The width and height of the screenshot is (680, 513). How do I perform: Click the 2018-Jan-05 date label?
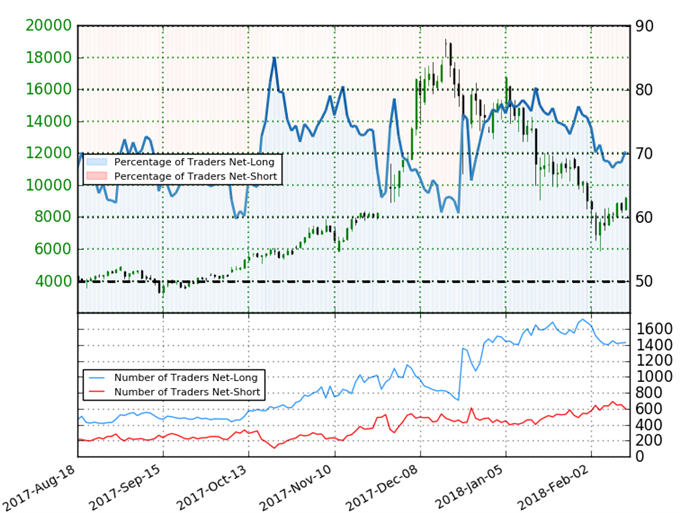468,487
